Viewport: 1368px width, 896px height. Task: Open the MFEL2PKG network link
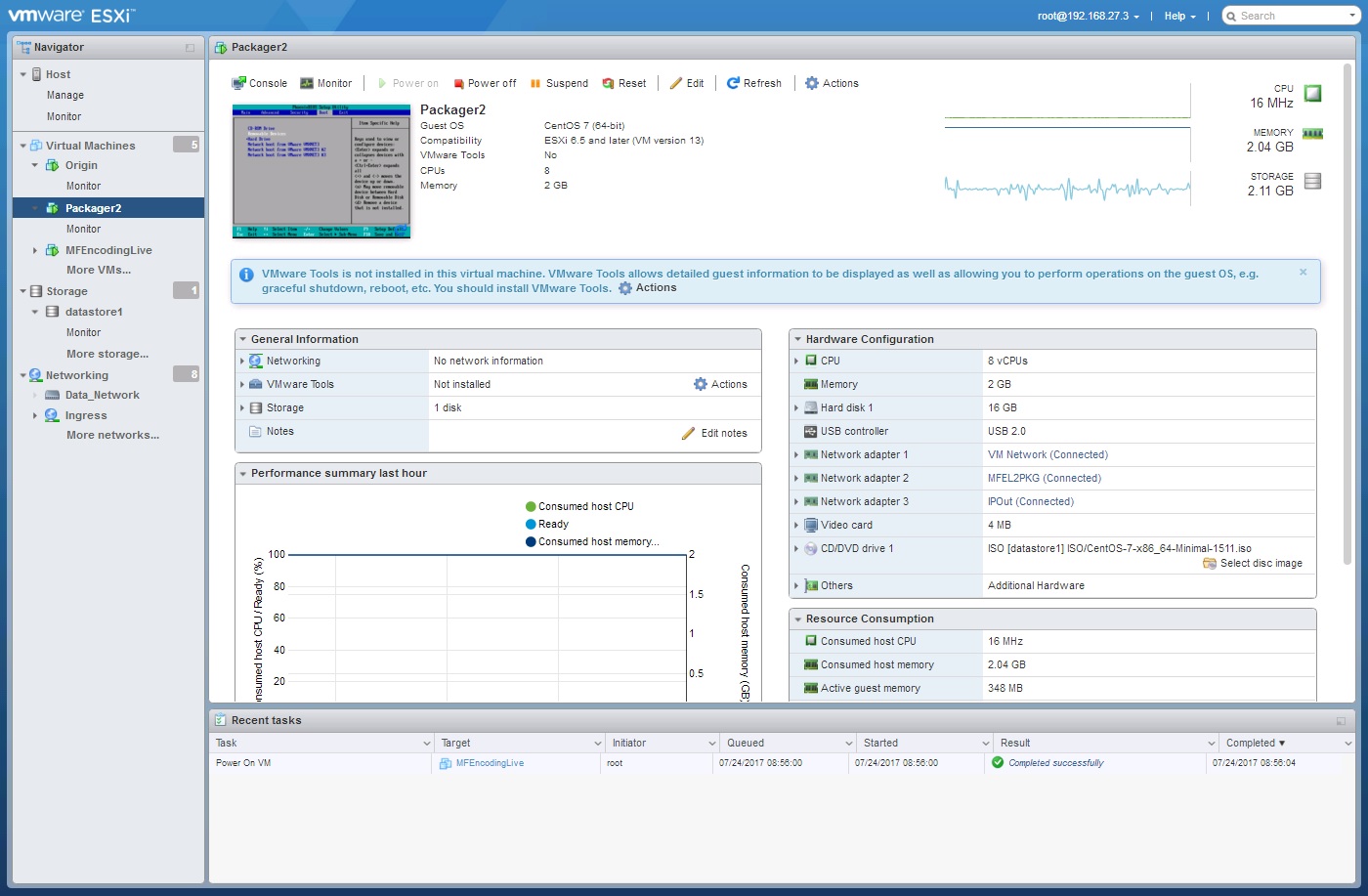pos(1045,478)
